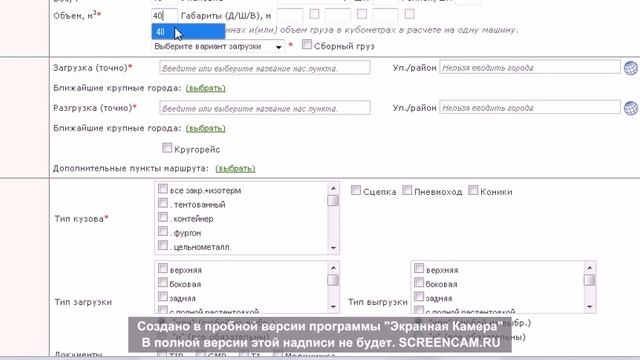Click the second dimensions (width) input field

(x=338, y=16)
